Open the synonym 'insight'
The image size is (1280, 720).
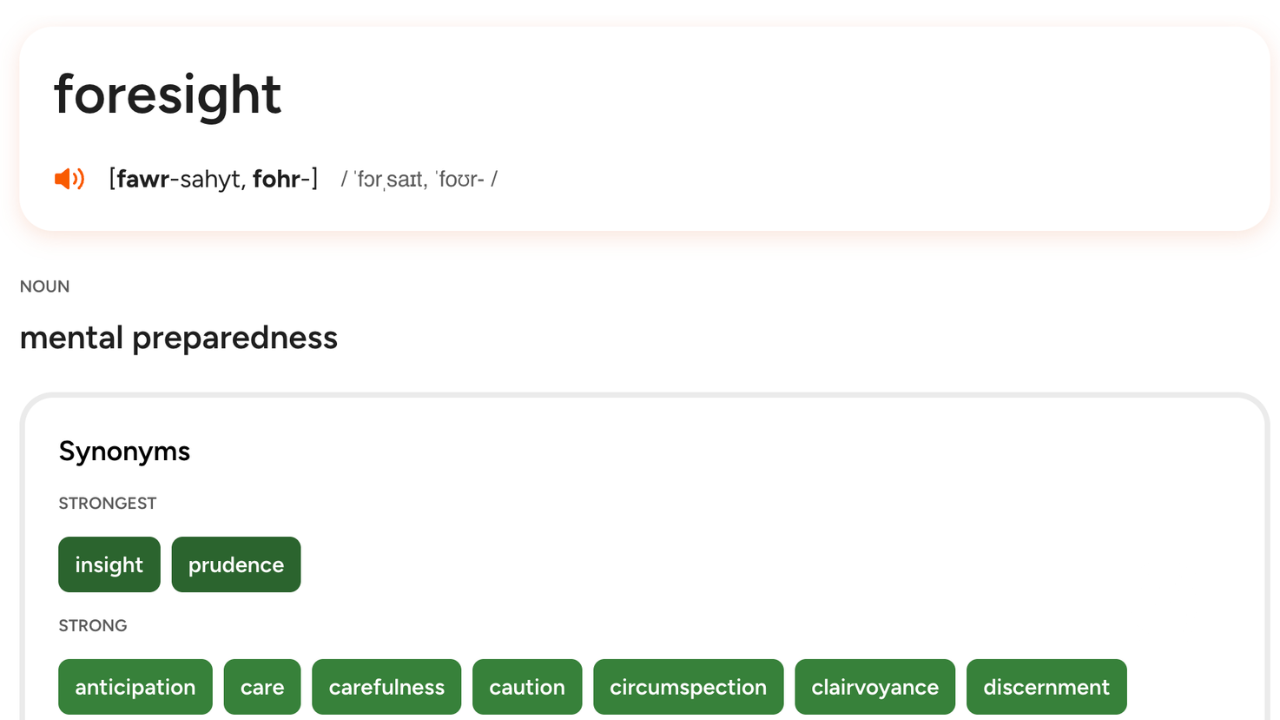pos(109,565)
